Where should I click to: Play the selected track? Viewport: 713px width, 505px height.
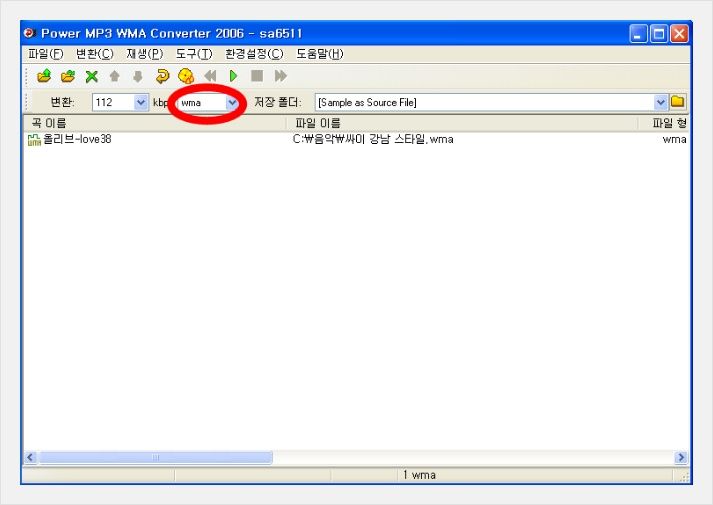coord(233,76)
